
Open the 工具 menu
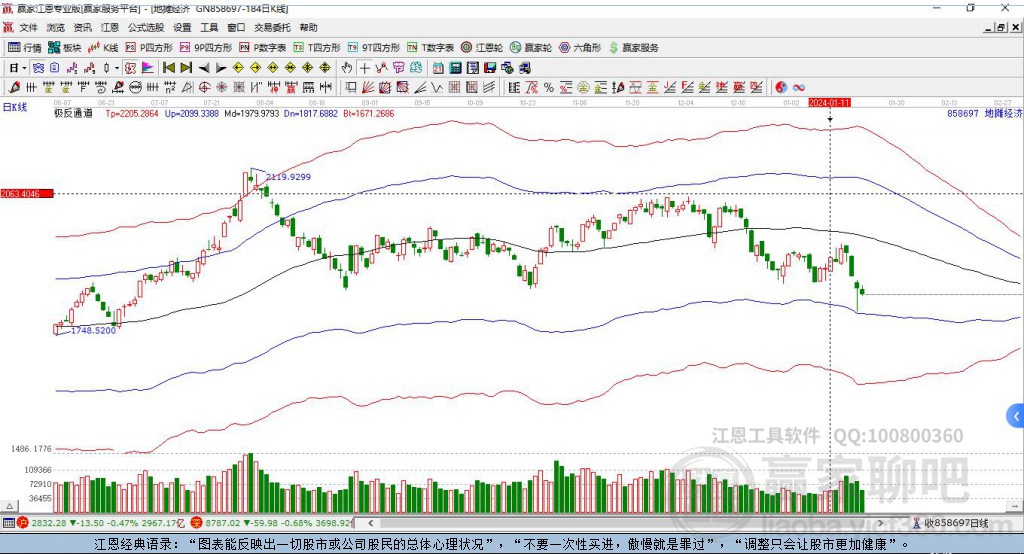(209, 27)
